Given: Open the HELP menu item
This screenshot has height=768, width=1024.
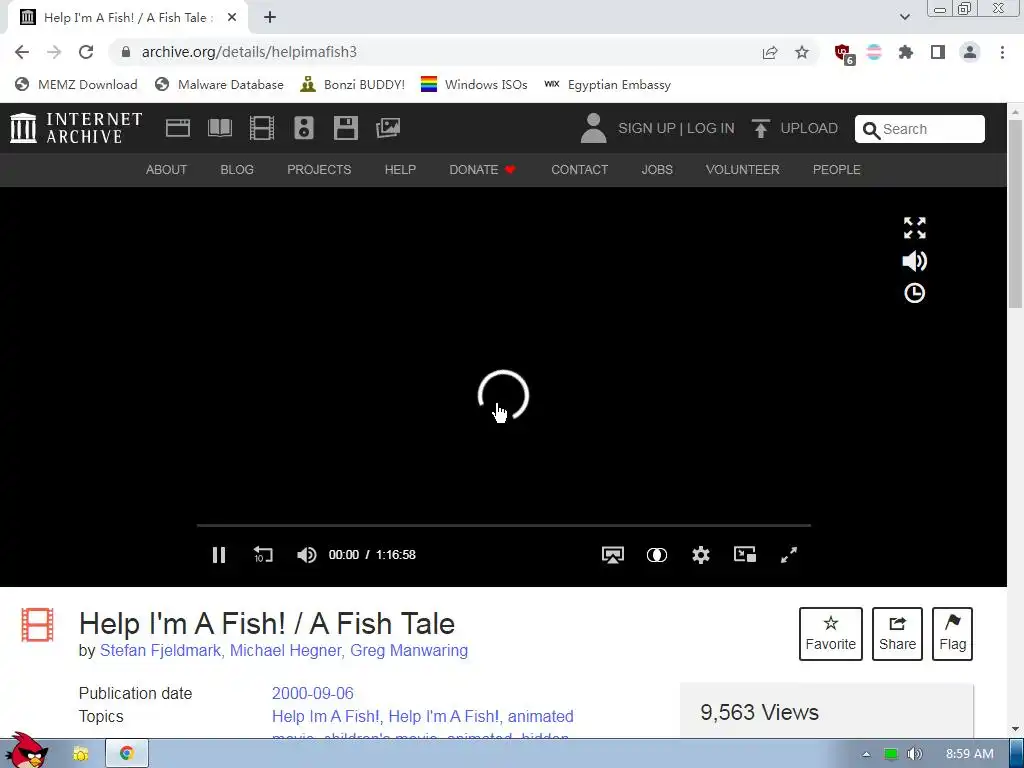Looking at the screenshot, I should coord(400,170).
